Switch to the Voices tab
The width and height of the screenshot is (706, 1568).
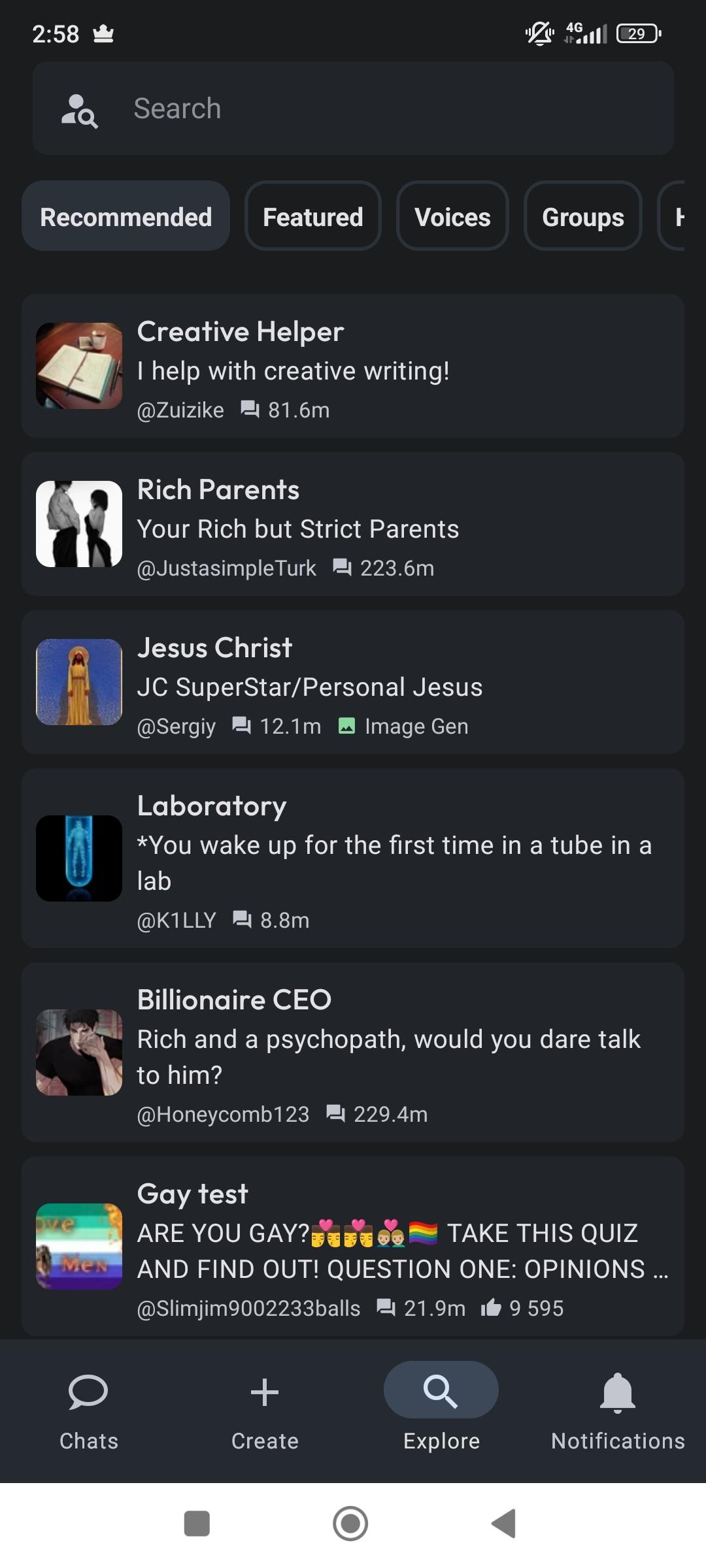click(452, 216)
